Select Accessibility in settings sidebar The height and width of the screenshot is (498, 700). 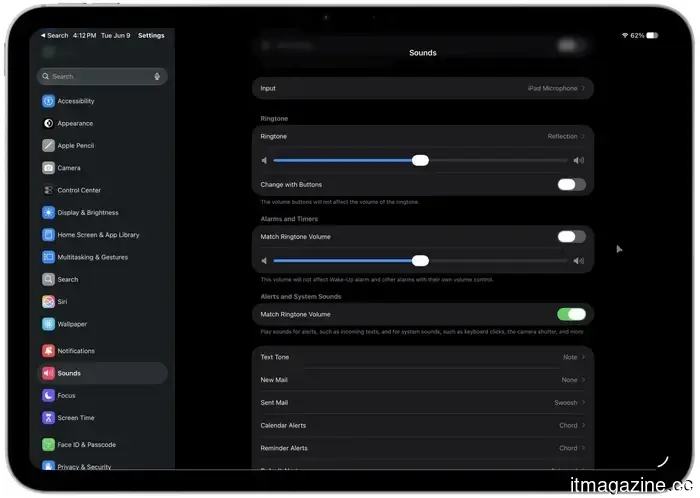click(x=103, y=101)
